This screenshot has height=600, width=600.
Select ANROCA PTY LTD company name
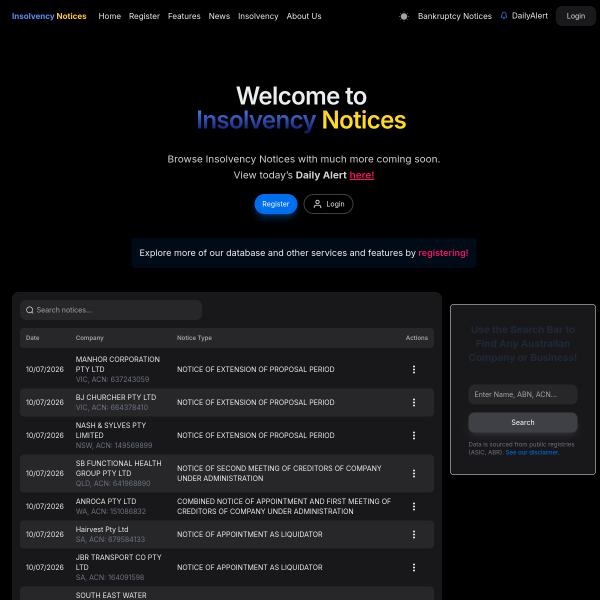[x=106, y=501]
